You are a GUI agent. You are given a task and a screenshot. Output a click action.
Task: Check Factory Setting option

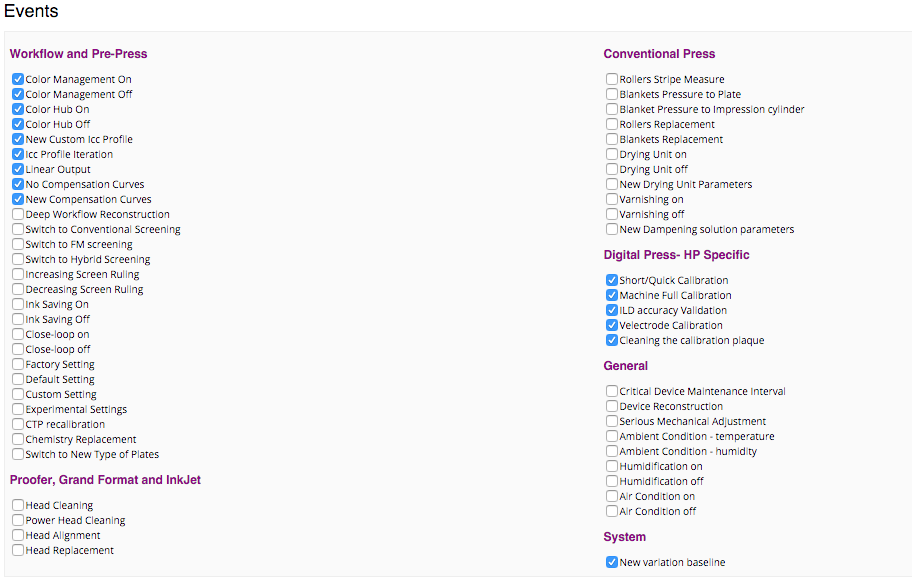18,364
